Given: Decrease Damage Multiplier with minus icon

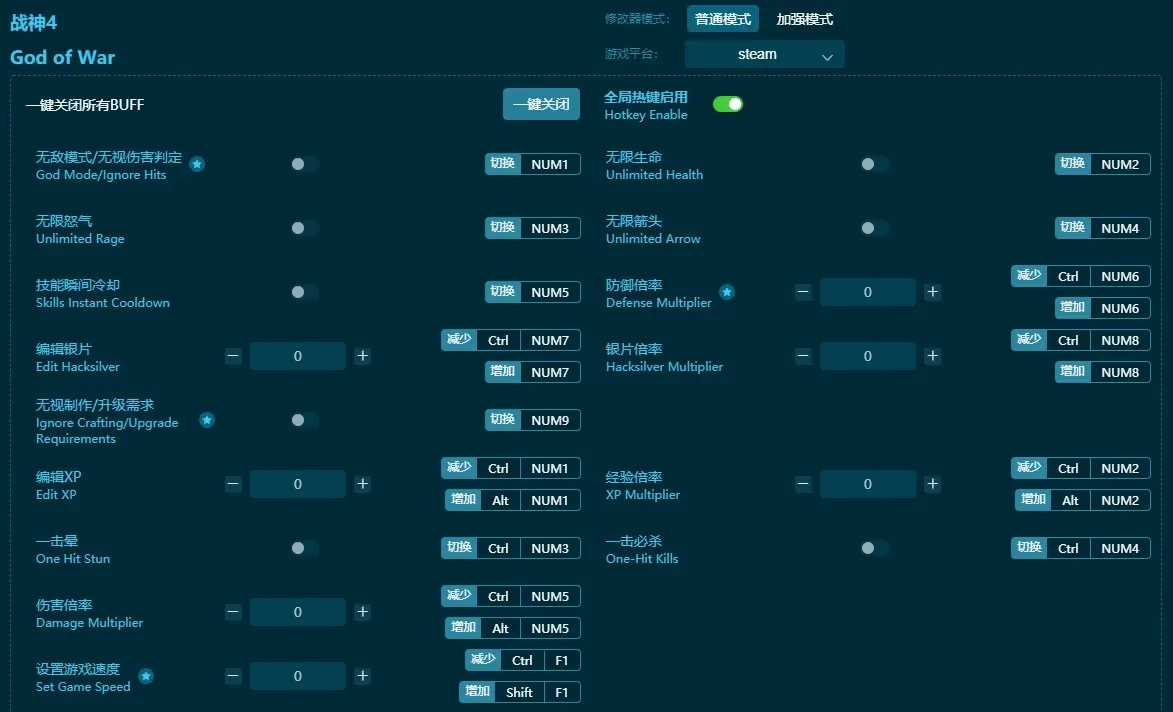Looking at the screenshot, I should 233,612.
